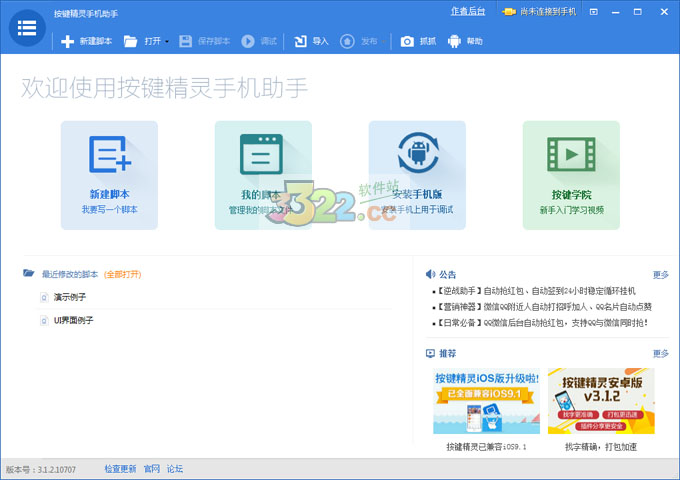Click 更多 next to 公告 section

660,274
